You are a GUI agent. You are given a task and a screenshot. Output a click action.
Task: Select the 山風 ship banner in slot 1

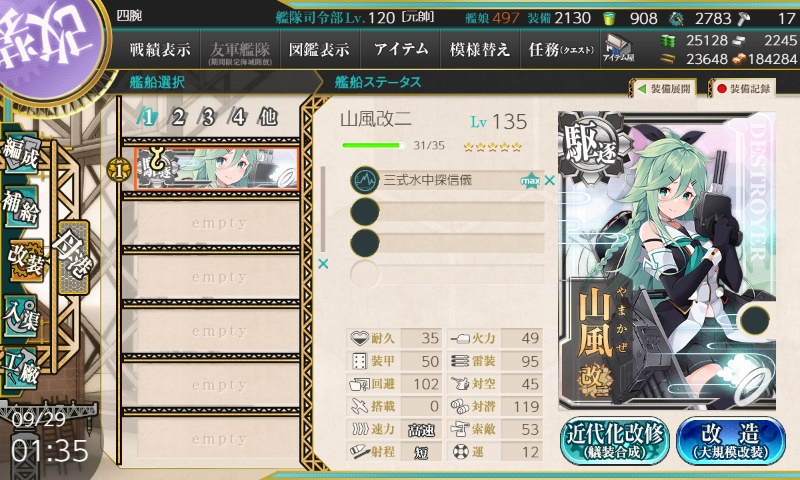click(x=217, y=169)
